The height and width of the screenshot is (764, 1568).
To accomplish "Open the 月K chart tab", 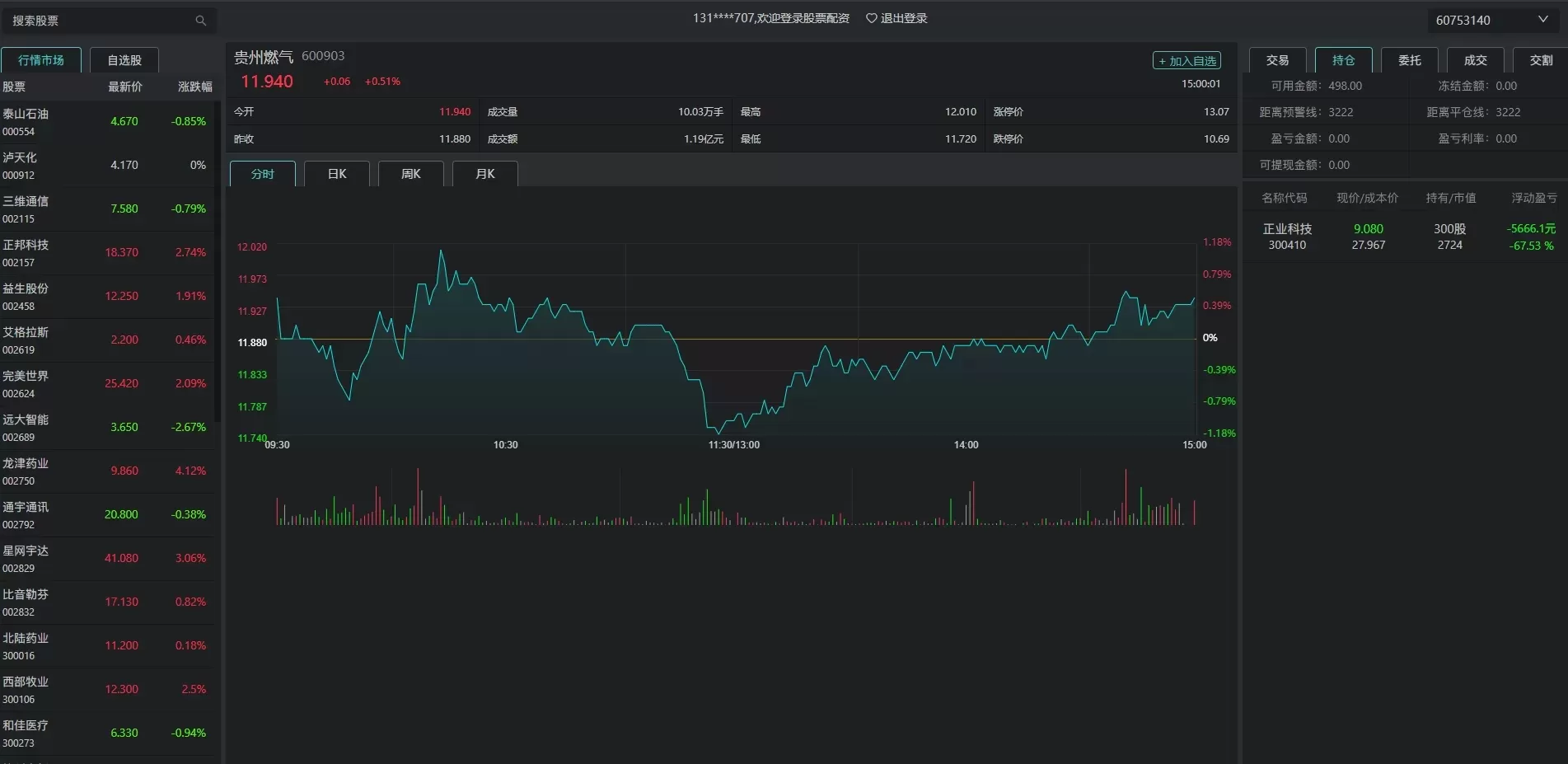I will 485,174.
